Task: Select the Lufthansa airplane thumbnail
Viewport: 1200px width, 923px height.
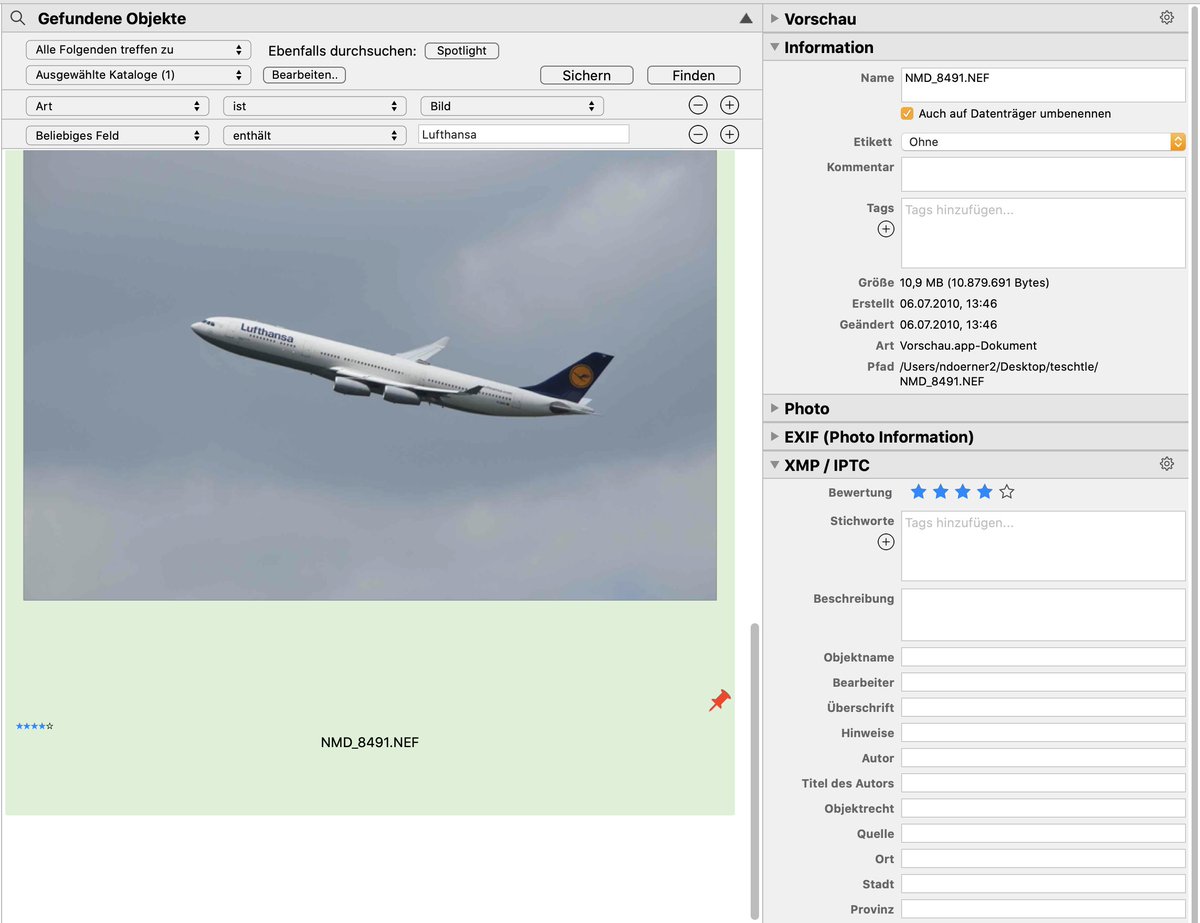Action: pyautogui.click(x=370, y=375)
